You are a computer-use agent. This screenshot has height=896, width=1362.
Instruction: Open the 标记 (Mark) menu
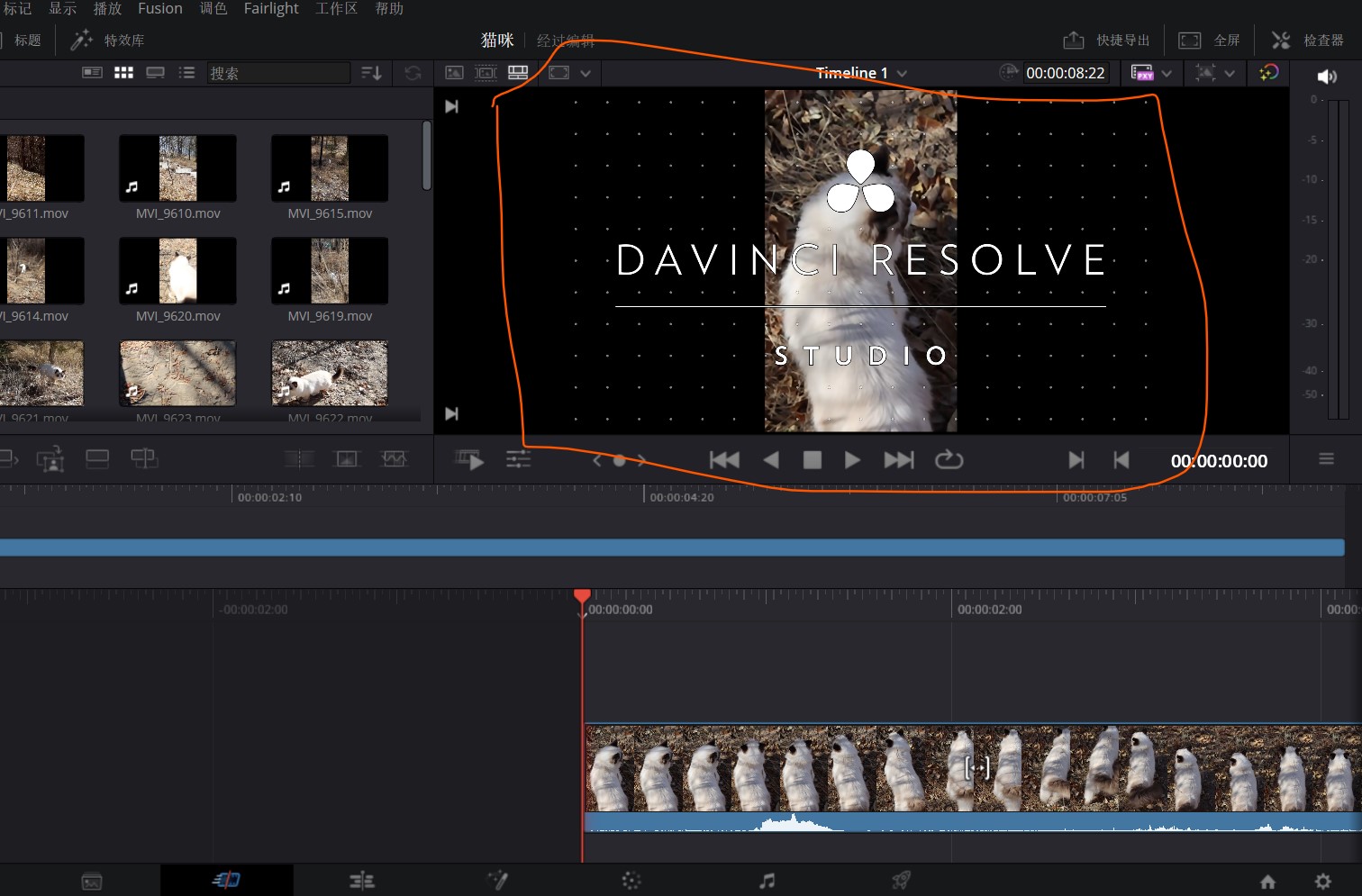[17, 8]
